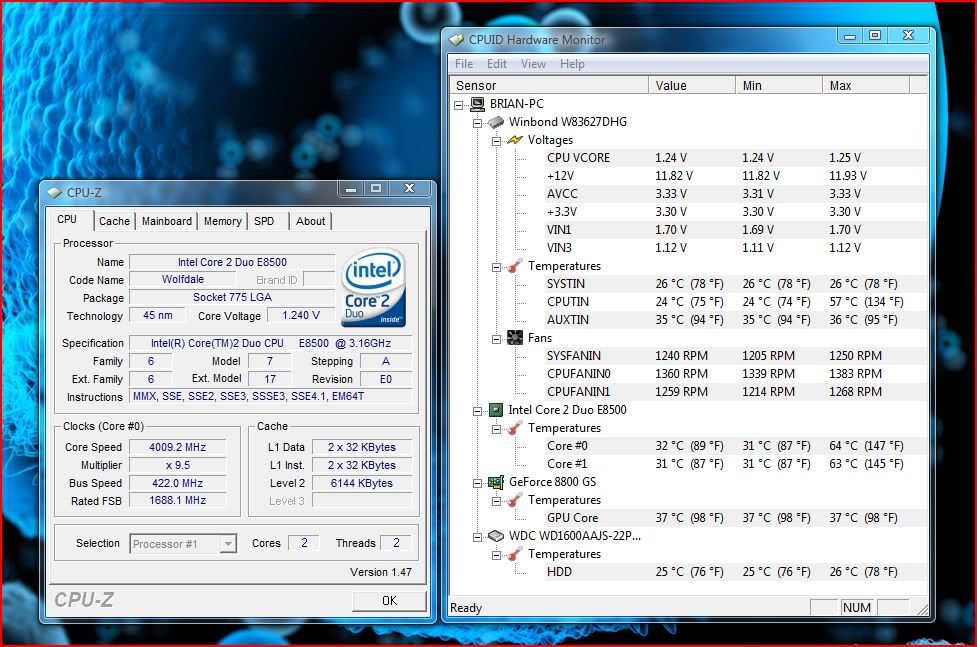
Task: Open the Processor selection dropdown in CPU-Z
Action: 228,544
